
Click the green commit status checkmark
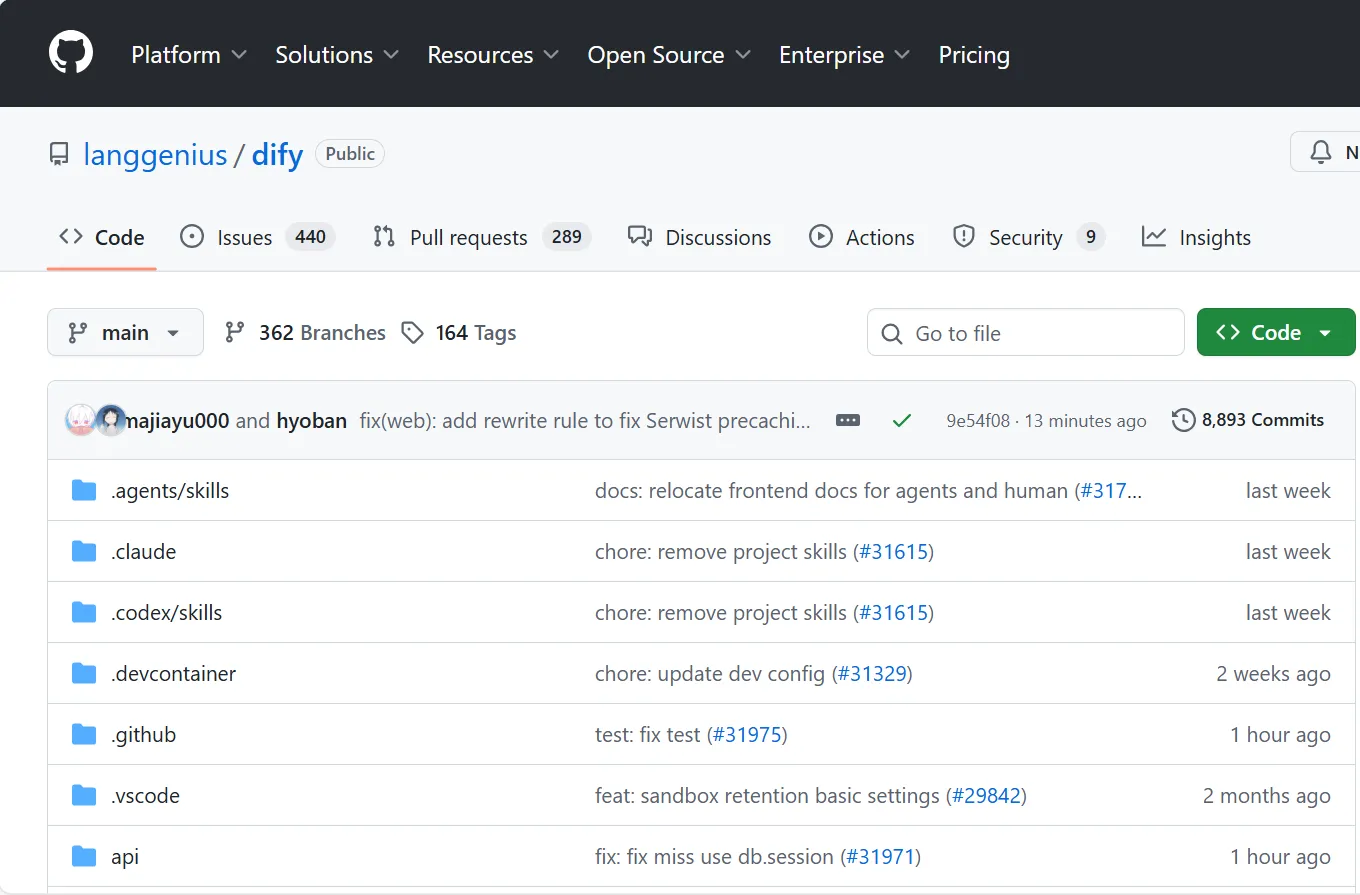tap(902, 421)
